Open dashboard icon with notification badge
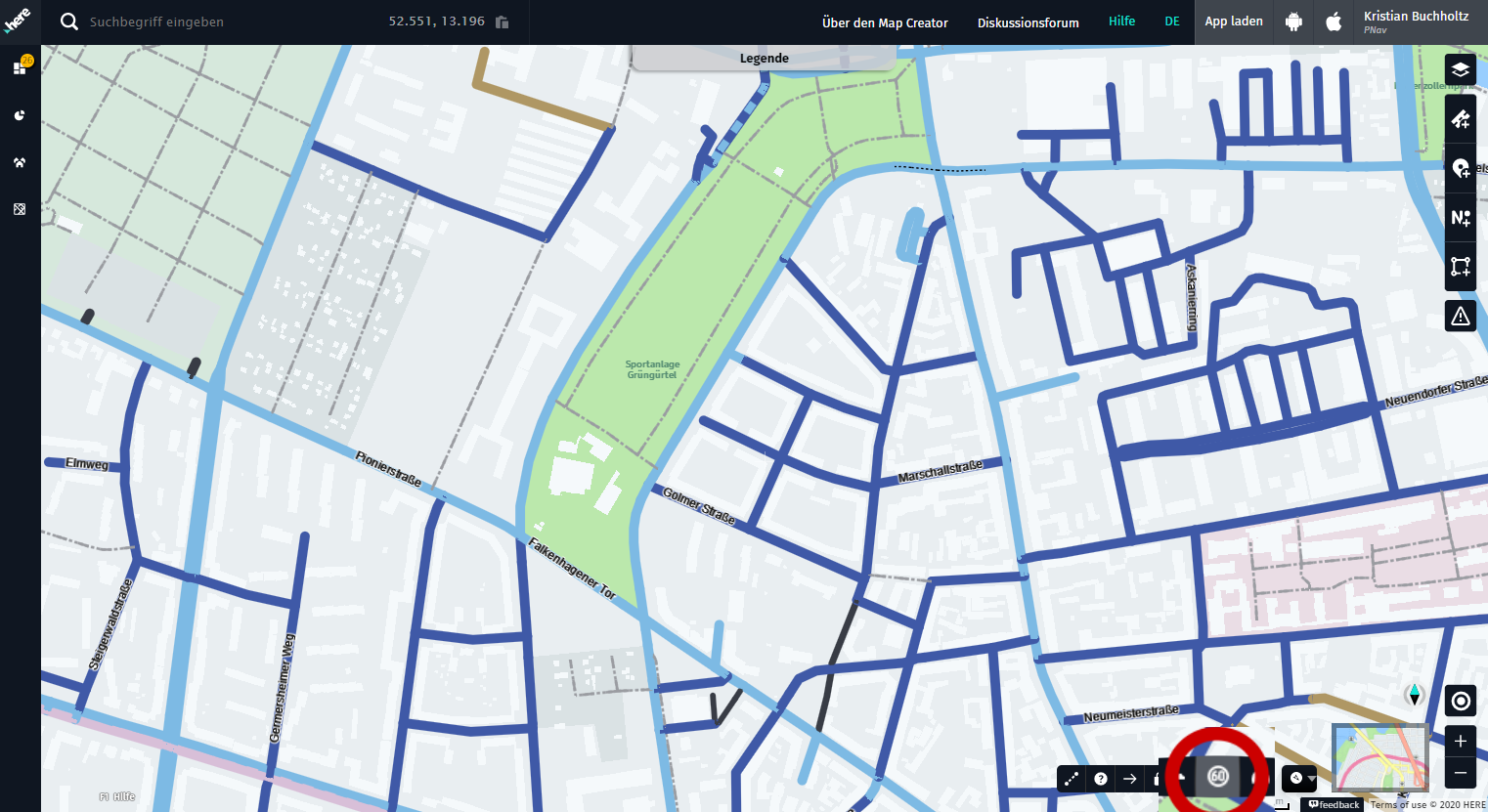Image resolution: width=1488 pixels, height=812 pixels. 20,67
